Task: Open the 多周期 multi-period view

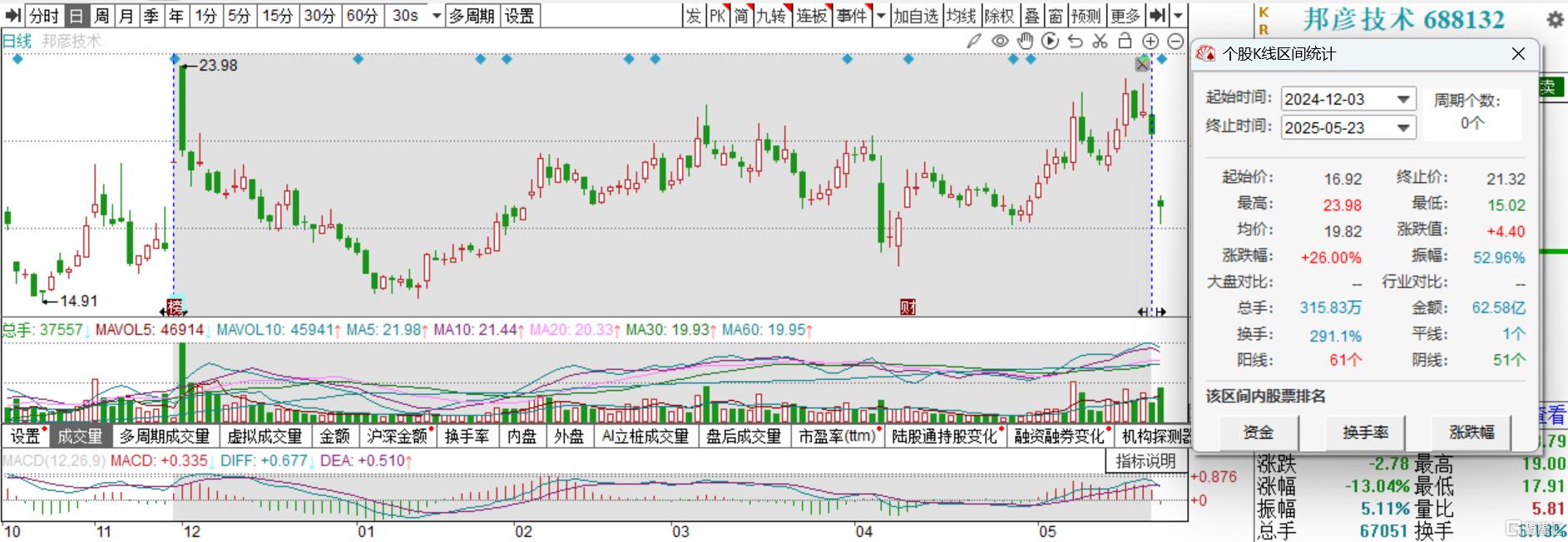Action: [472, 16]
